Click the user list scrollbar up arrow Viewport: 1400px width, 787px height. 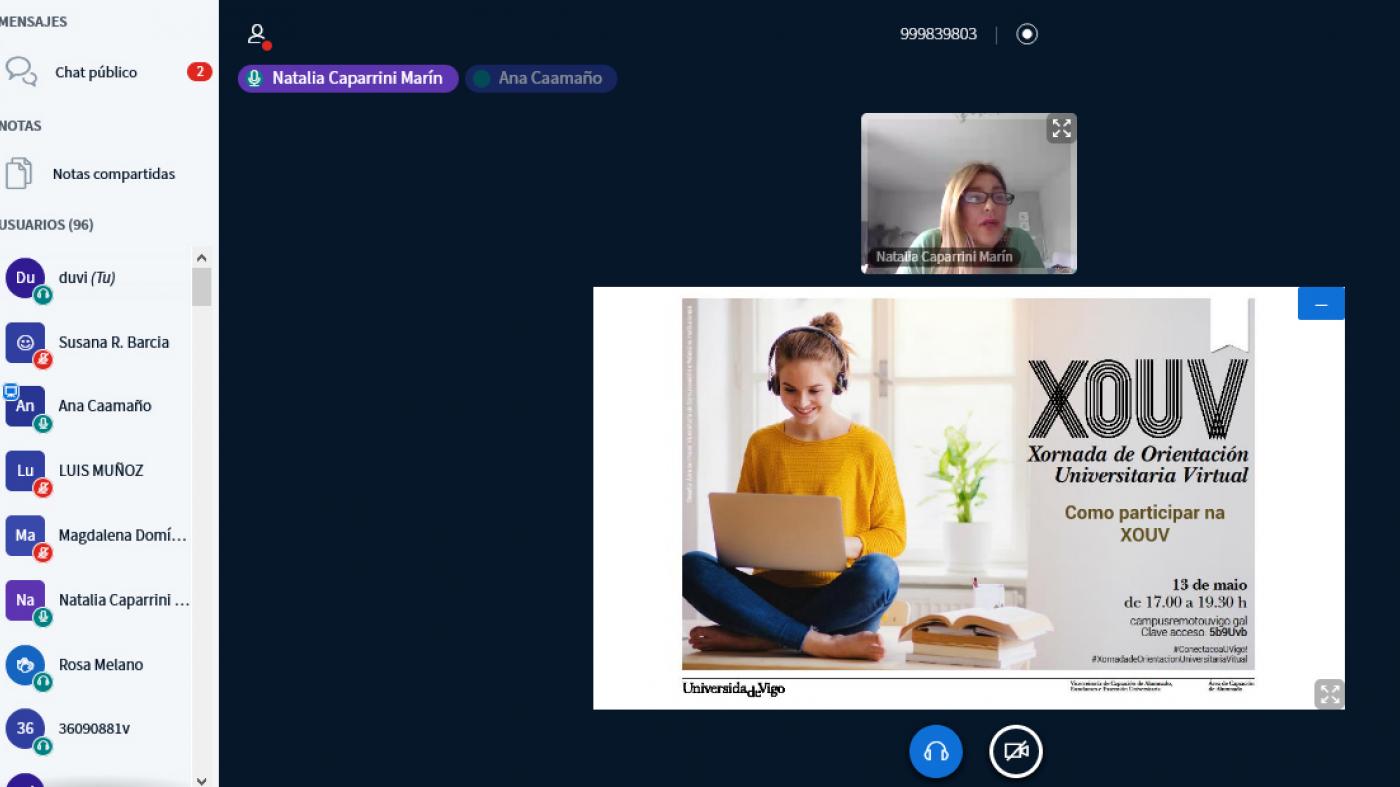(201, 258)
